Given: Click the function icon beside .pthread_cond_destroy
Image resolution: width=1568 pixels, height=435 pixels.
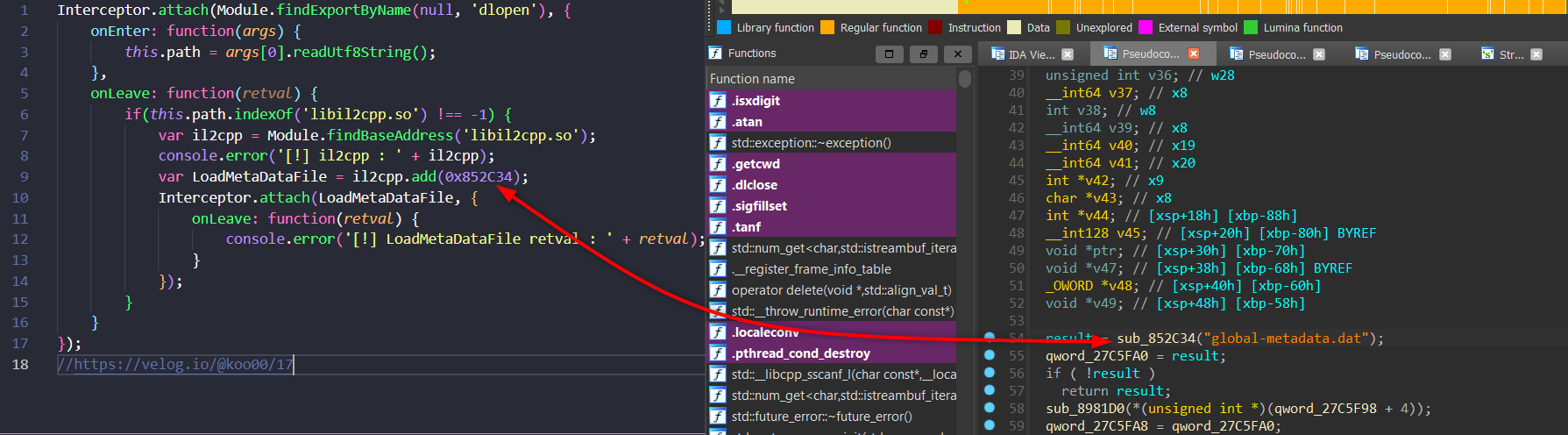Looking at the screenshot, I should 718,353.
